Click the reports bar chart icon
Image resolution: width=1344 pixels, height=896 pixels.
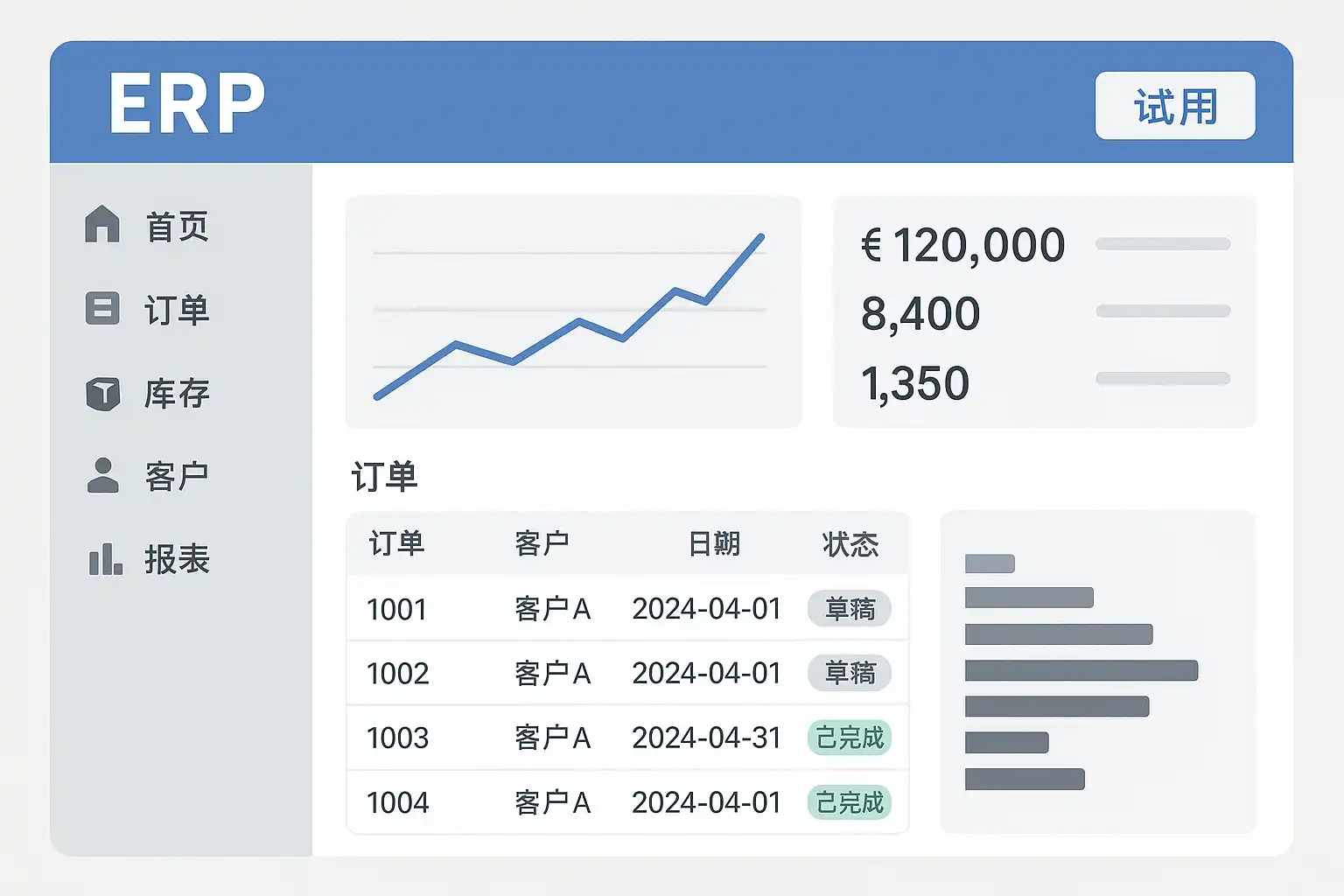(x=105, y=558)
